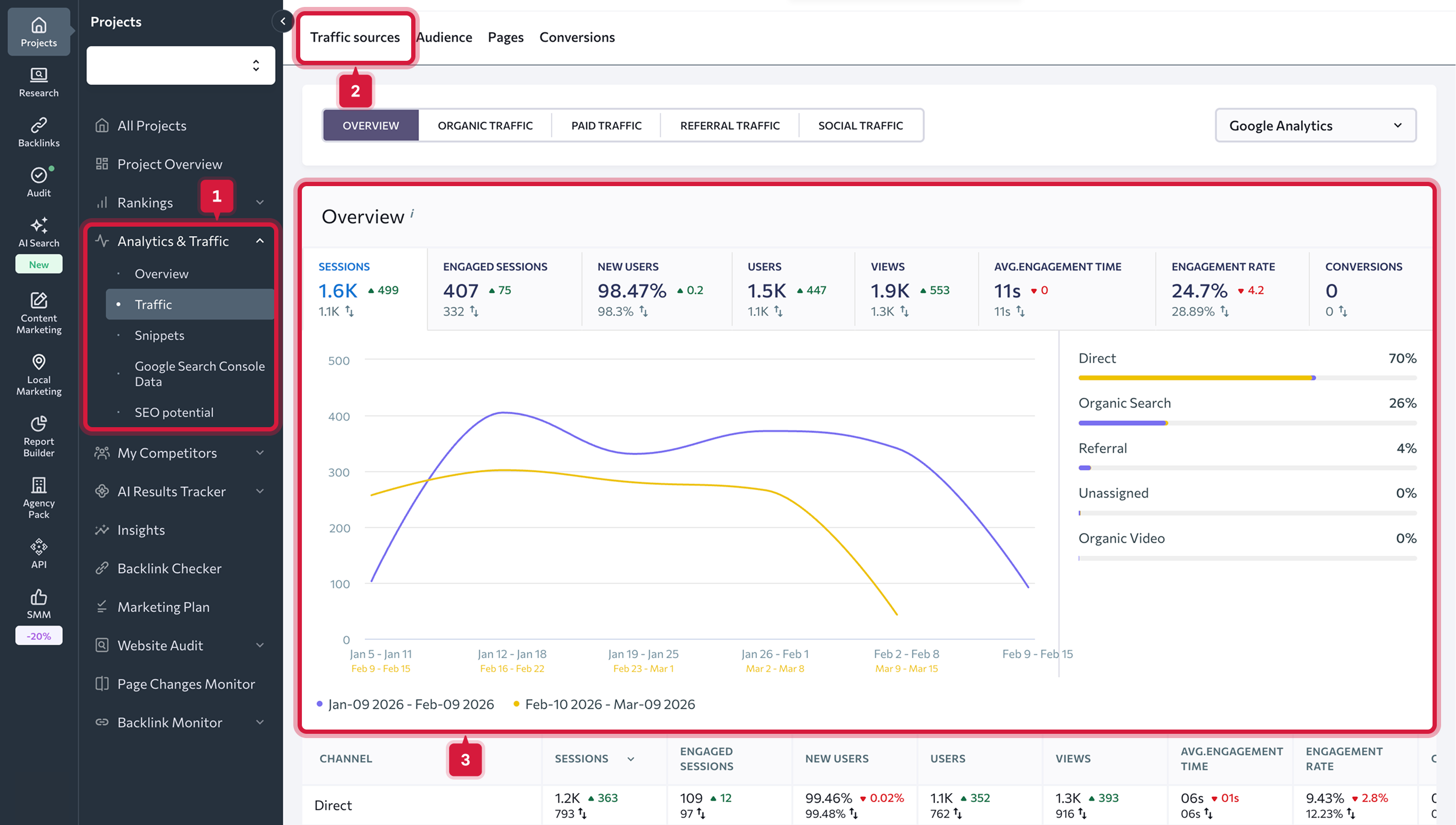1456x825 pixels.
Task: Collapse the Projects side panel arrow
Action: click(282, 21)
